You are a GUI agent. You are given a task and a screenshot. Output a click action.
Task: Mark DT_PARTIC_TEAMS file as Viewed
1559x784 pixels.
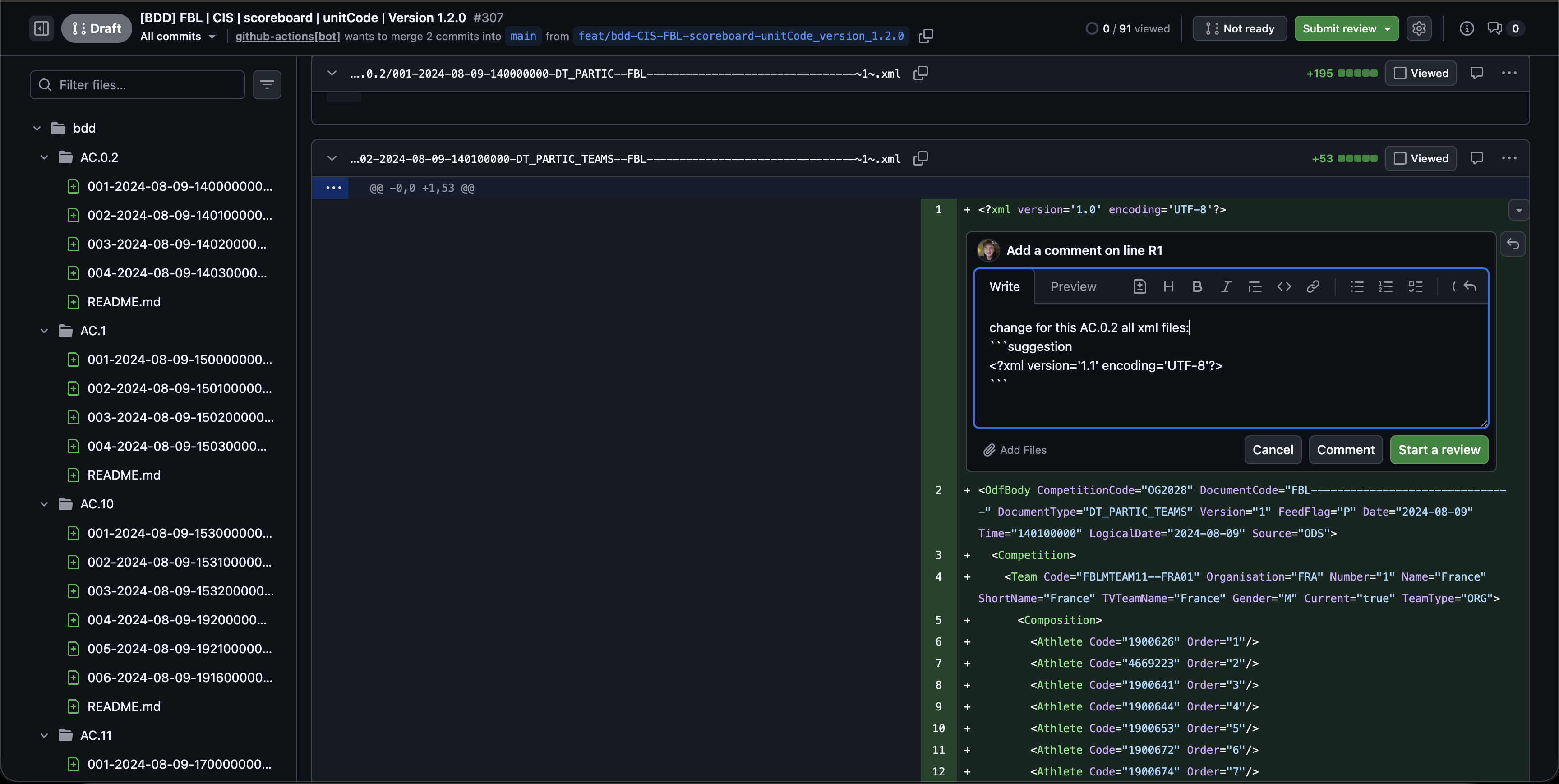coord(1421,159)
